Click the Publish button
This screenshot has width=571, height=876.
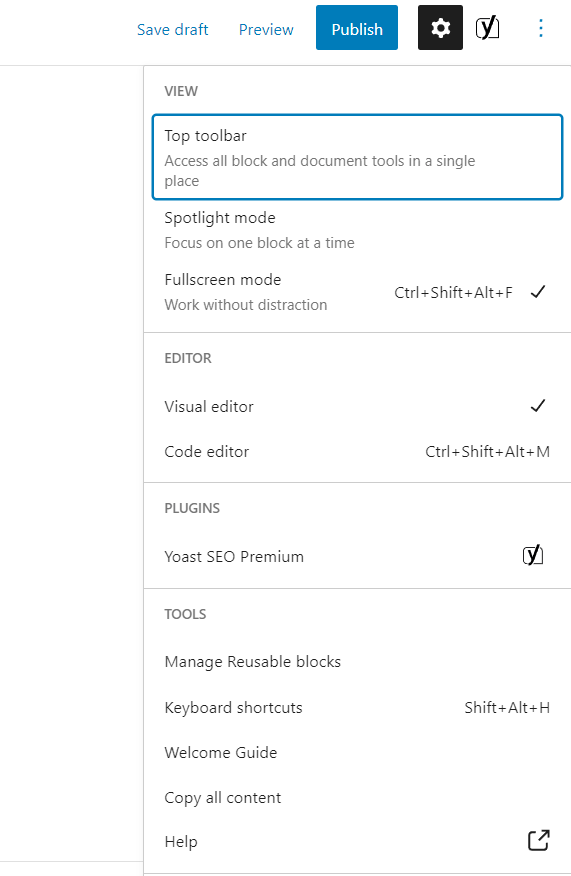357,28
